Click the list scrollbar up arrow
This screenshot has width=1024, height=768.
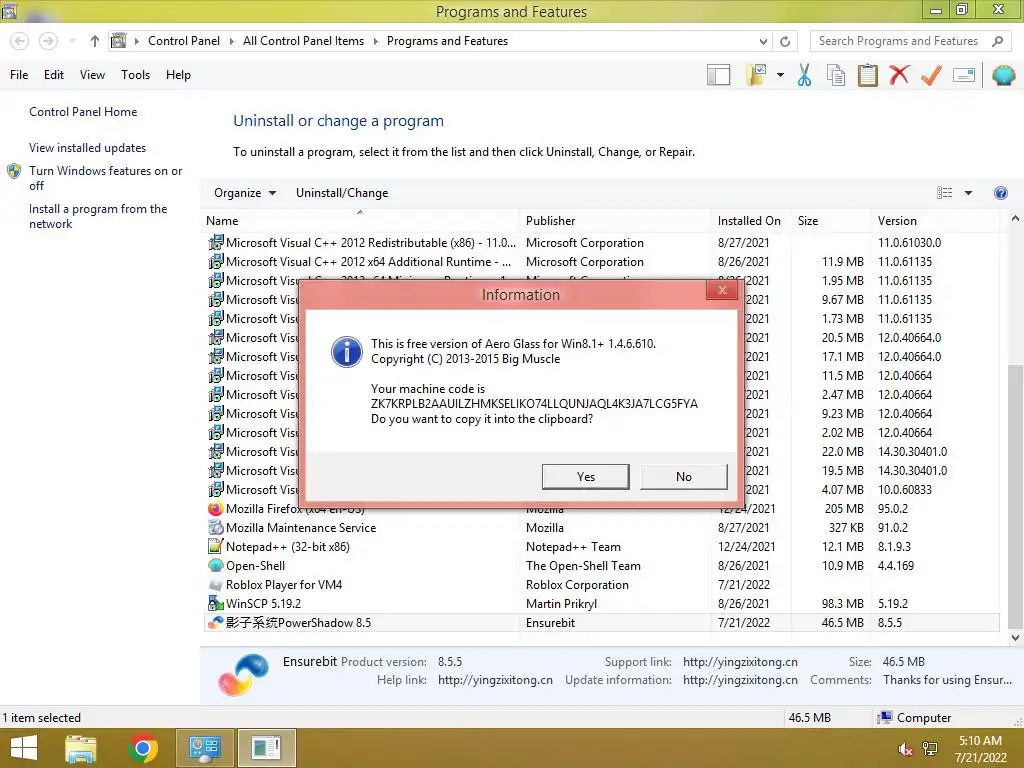click(1015, 219)
